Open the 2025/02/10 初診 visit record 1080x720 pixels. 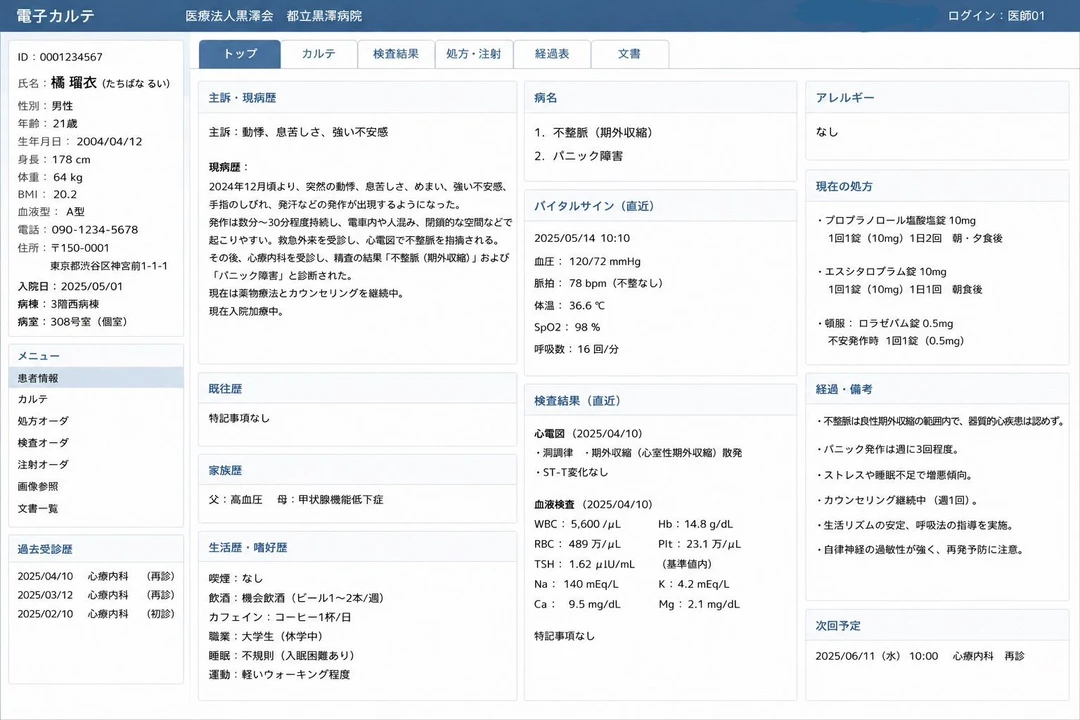pos(96,614)
